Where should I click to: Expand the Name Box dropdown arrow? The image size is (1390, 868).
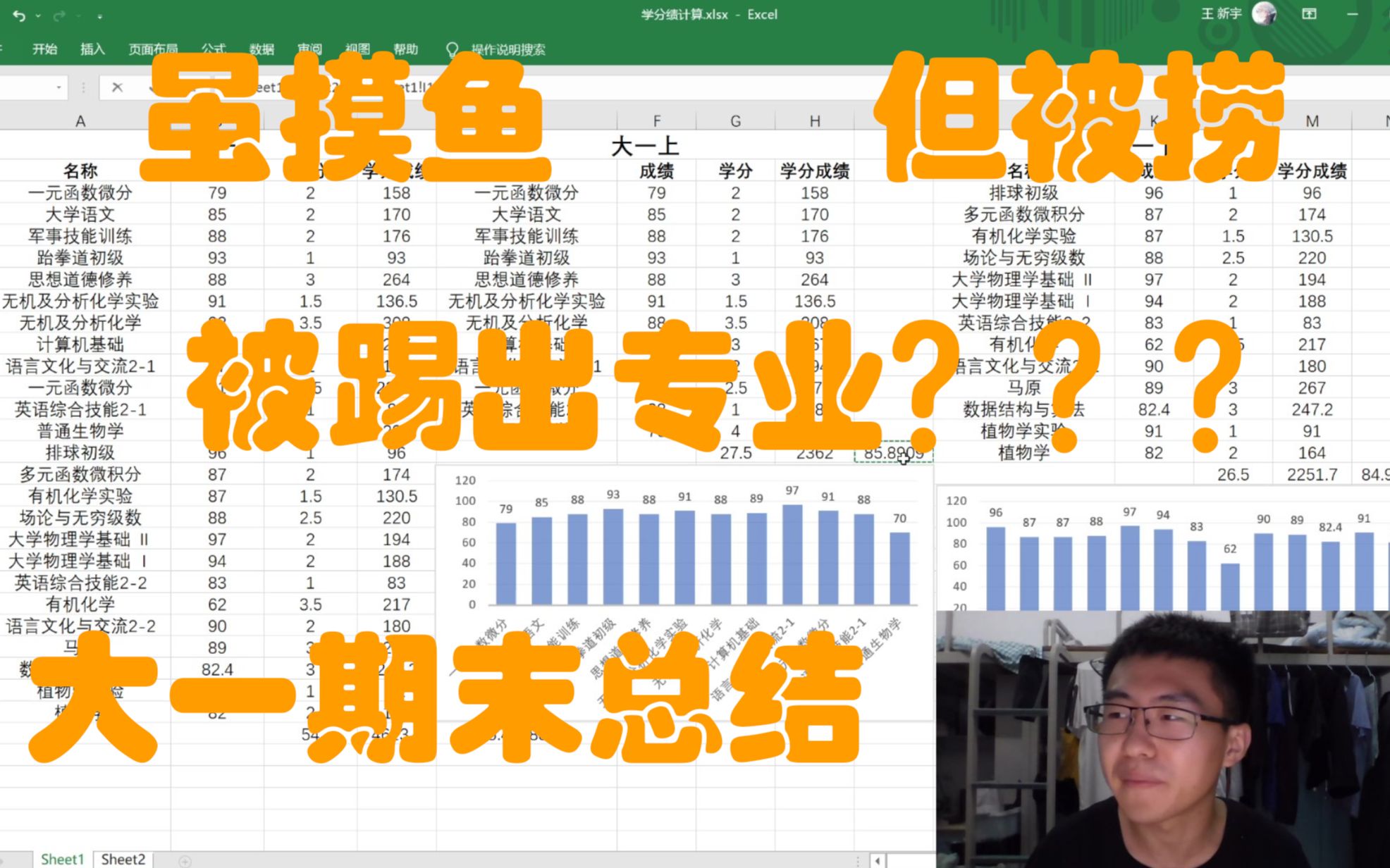[59, 87]
